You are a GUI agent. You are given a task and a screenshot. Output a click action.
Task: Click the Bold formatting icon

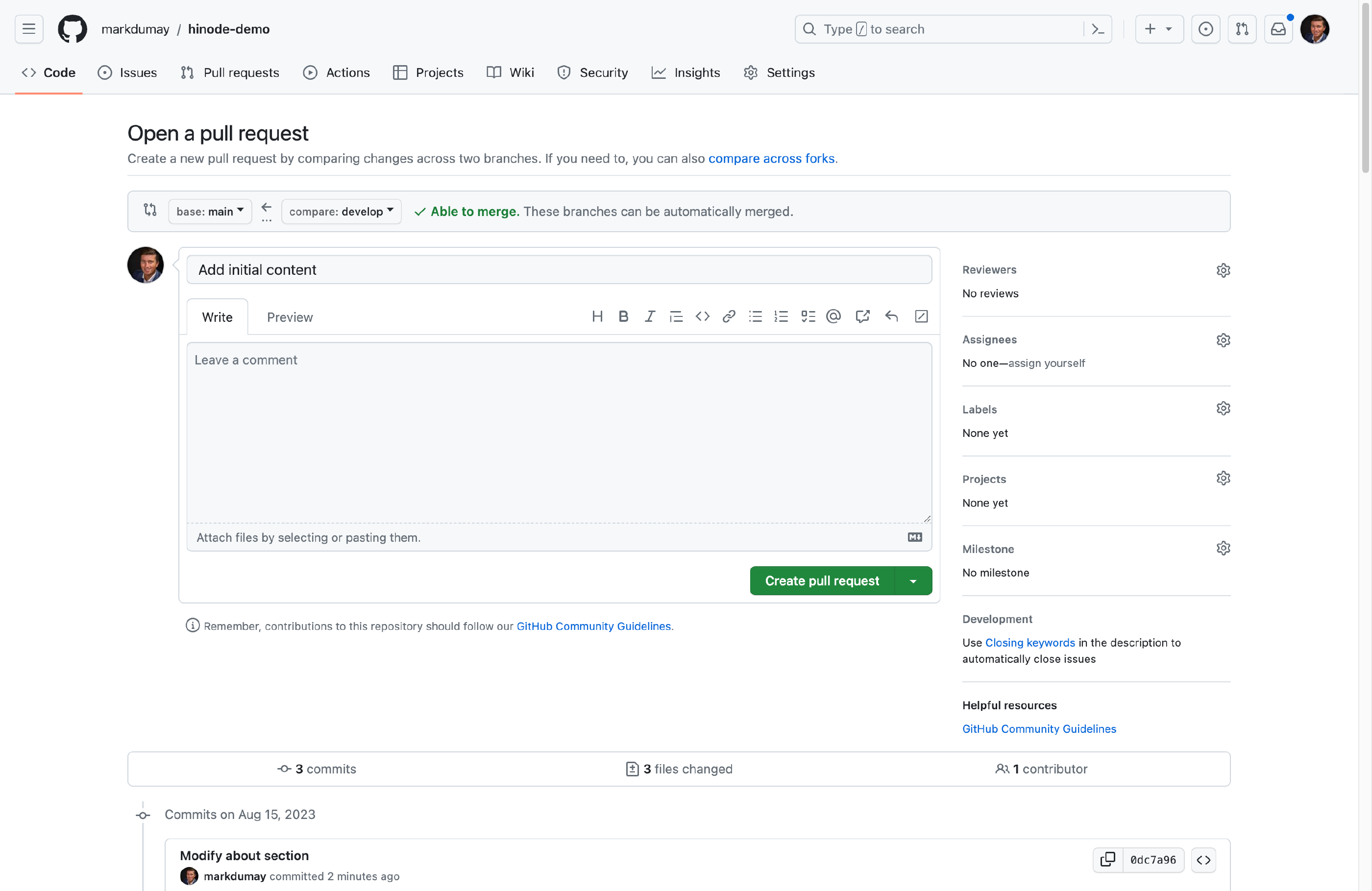pyautogui.click(x=623, y=316)
